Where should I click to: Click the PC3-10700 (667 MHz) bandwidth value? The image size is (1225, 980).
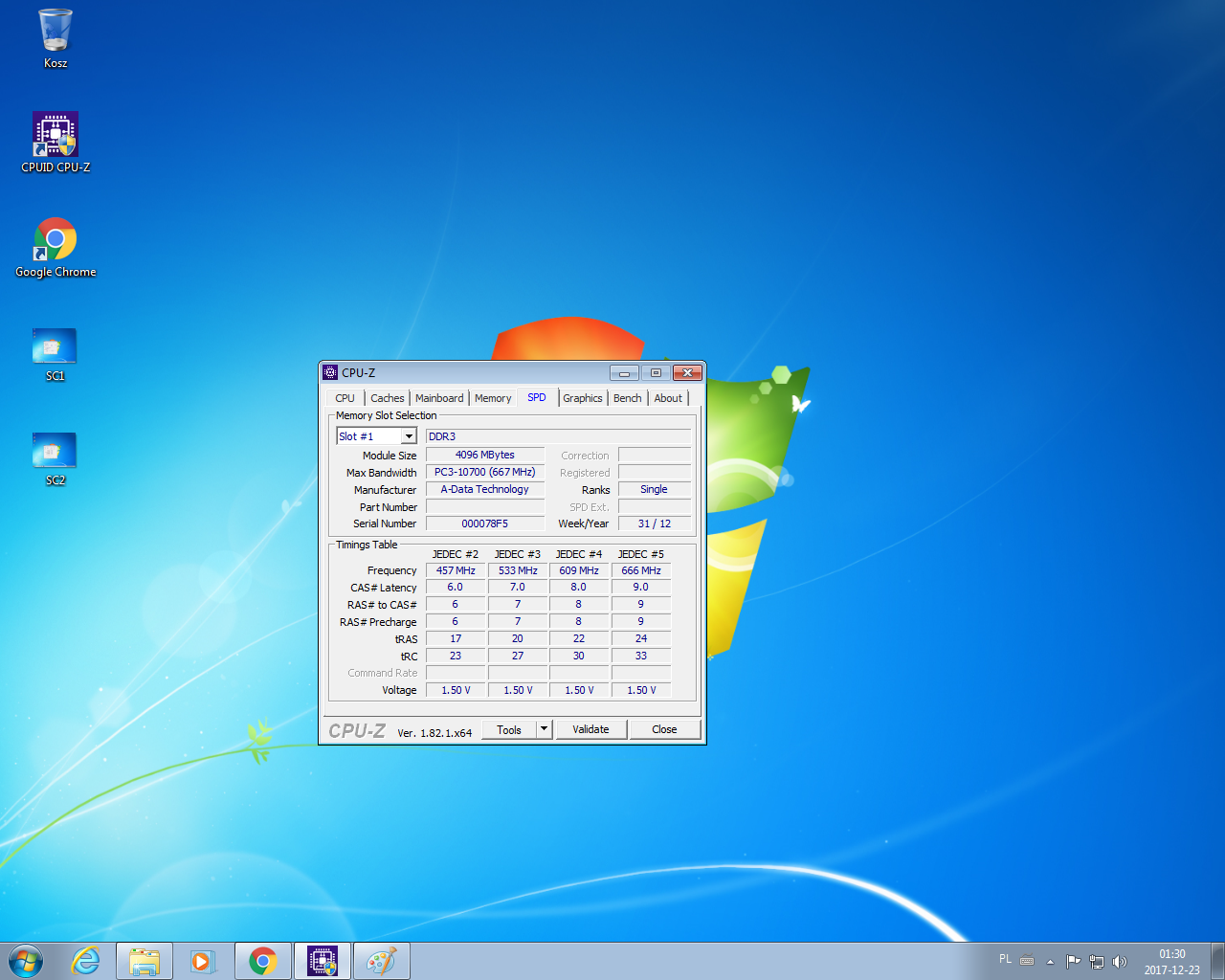485,472
